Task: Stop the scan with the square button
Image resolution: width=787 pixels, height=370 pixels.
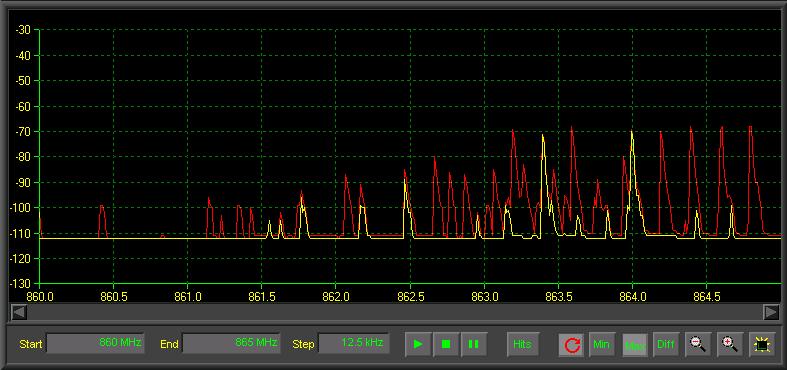Action: 446,344
